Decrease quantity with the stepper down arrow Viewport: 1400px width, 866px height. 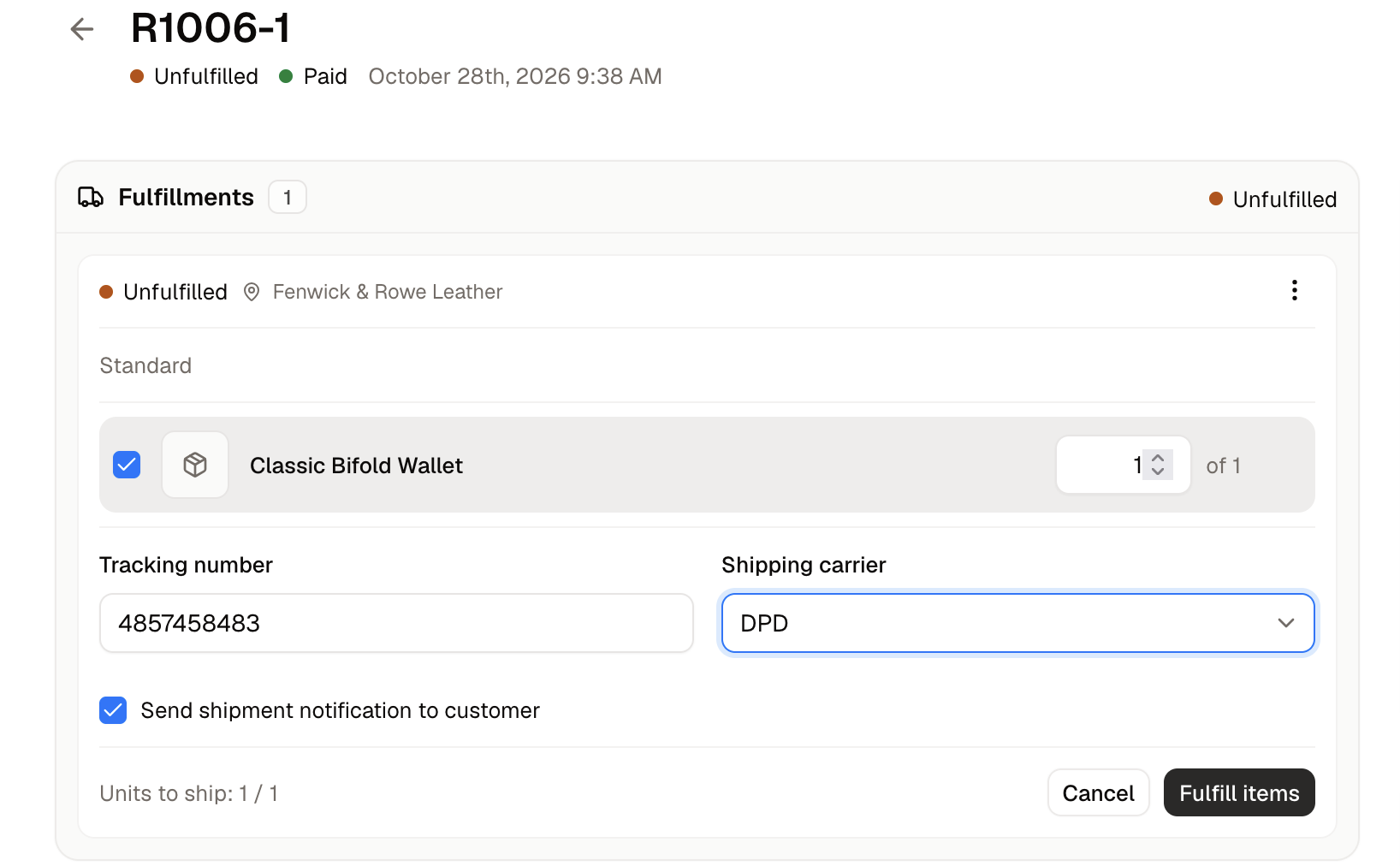coord(1158,472)
